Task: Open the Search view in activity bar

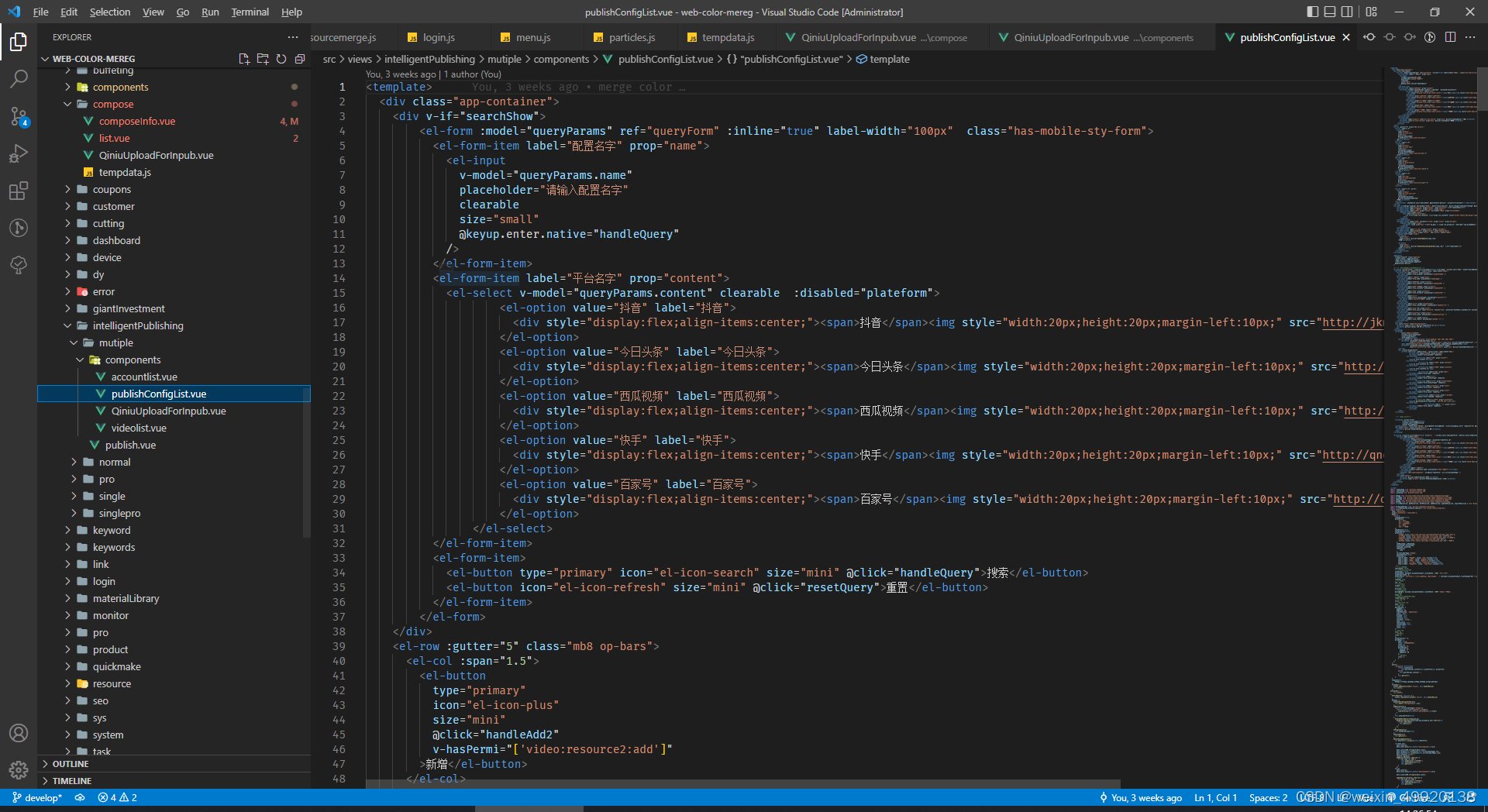Action: pos(19,78)
